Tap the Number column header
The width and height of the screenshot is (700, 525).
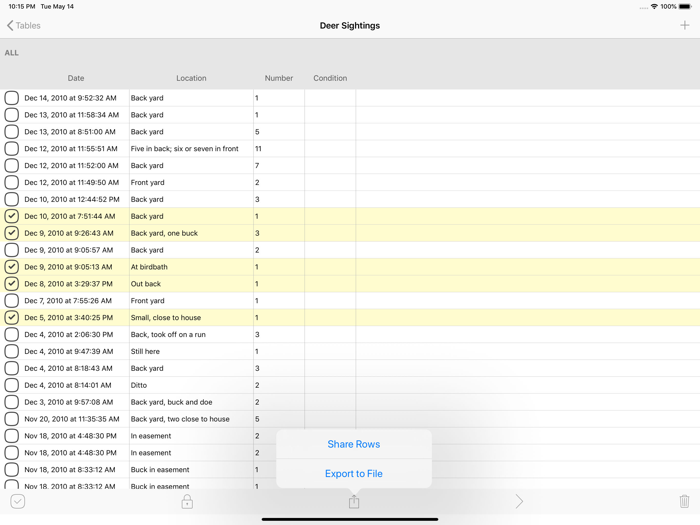(279, 78)
